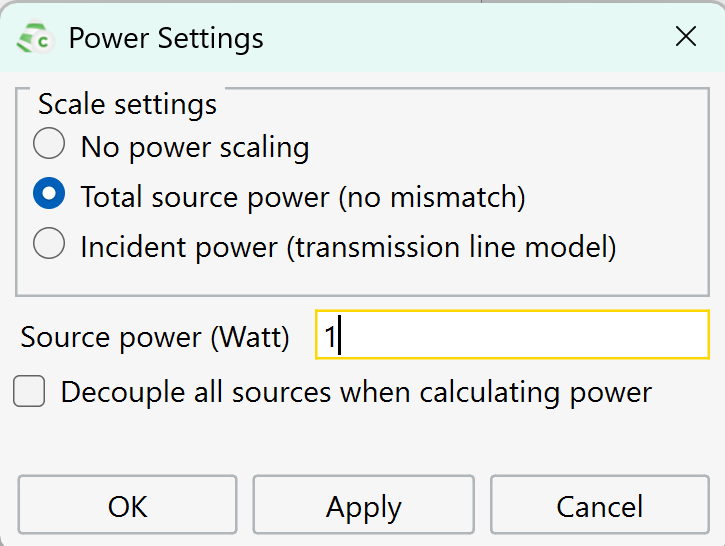725x546 pixels.
Task: Click the 'Power Settings' title text
Action: pyautogui.click(x=166, y=38)
